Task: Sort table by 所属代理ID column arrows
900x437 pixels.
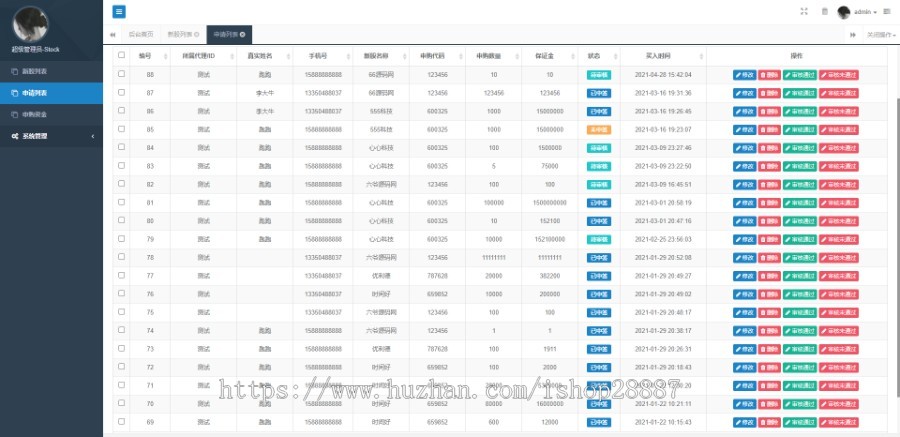Action: (x=232, y=56)
